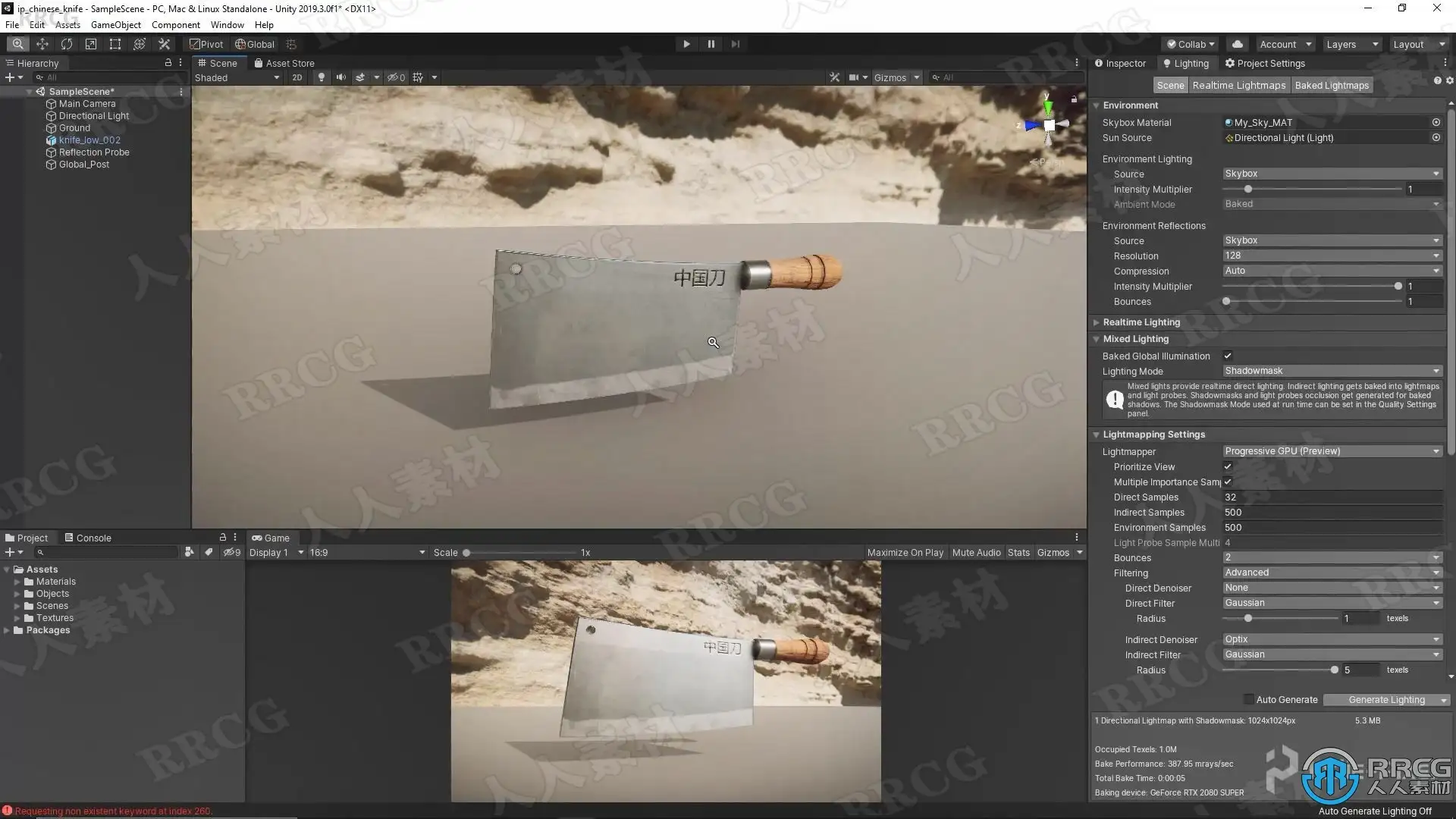This screenshot has height=819, width=1456.
Task: Switch to Baked Lightmaps tab
Action: [1332, 86]
